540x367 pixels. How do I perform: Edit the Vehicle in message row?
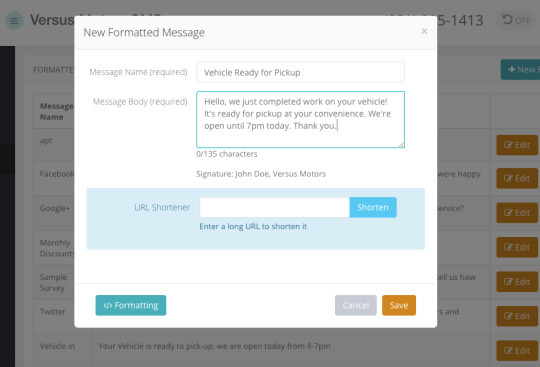(x=517, y=350)
